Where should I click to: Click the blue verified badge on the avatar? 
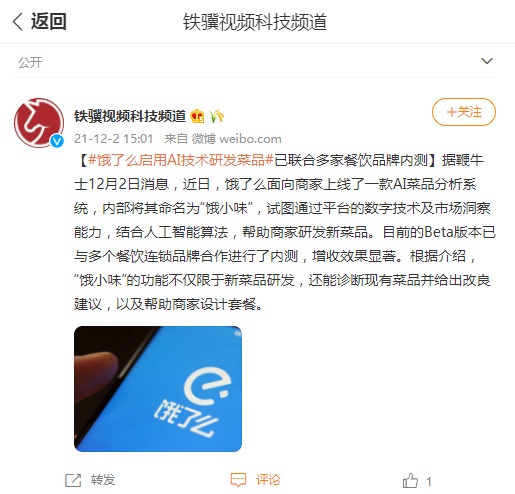click(x=57, y=141)
